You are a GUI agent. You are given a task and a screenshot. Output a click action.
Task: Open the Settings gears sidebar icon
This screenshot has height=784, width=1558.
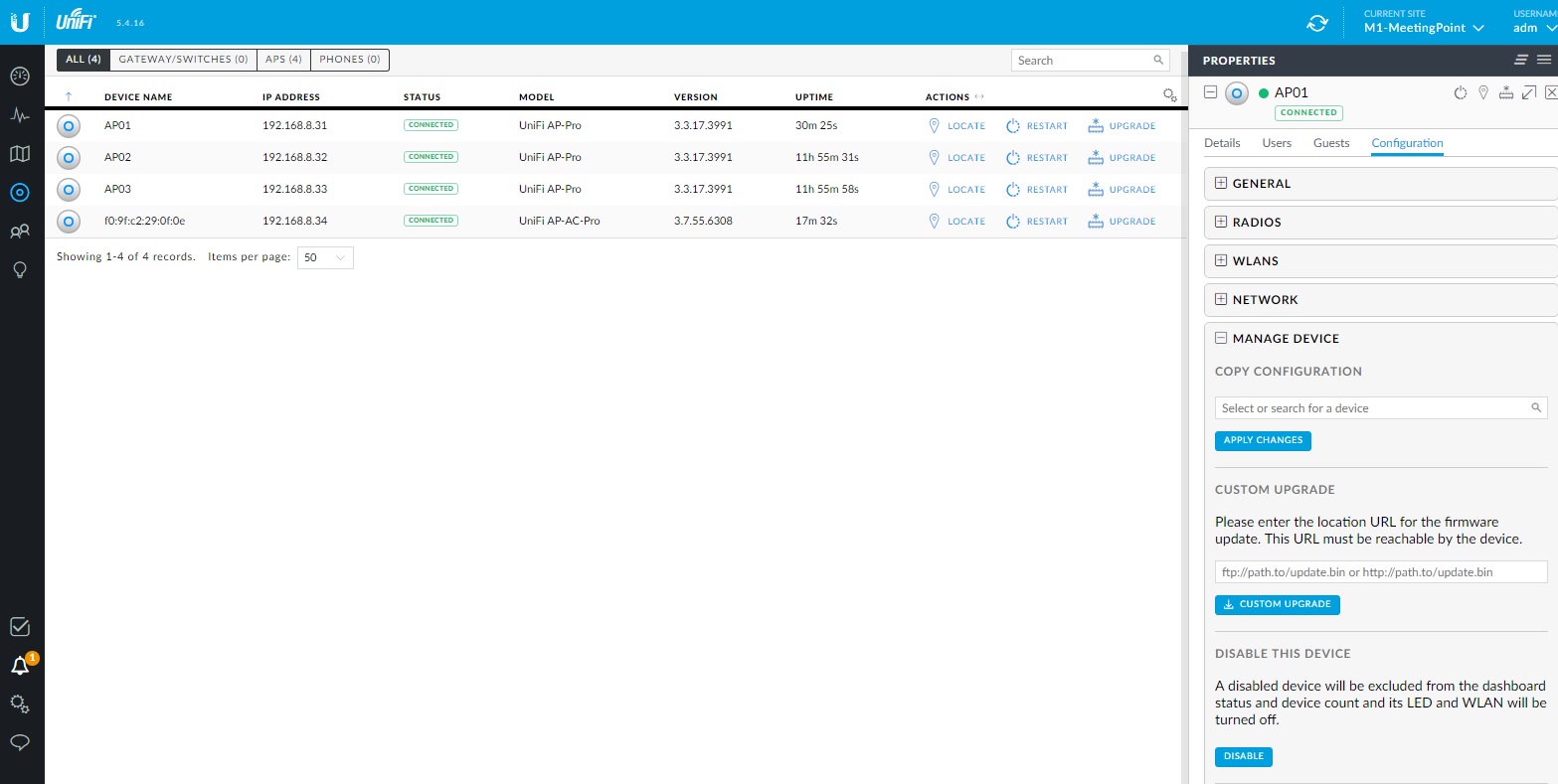click(20, 705)
